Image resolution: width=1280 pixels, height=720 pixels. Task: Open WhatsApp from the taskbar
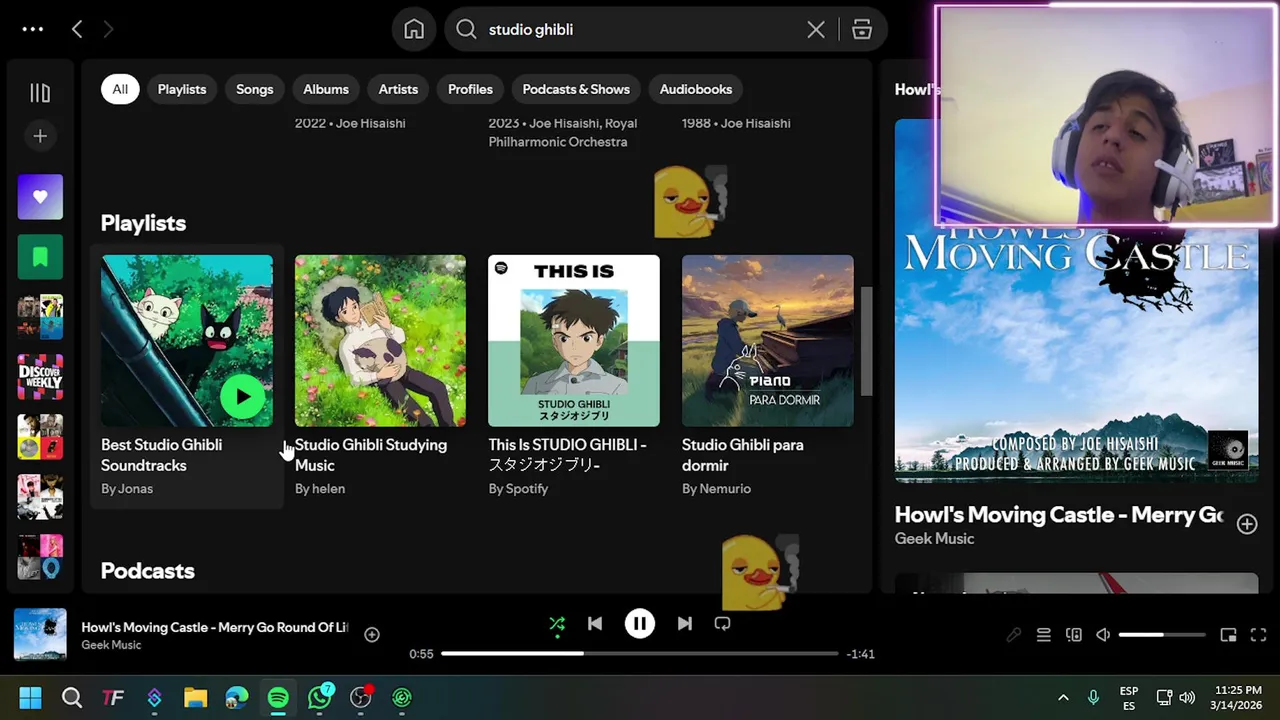[319, 697]
